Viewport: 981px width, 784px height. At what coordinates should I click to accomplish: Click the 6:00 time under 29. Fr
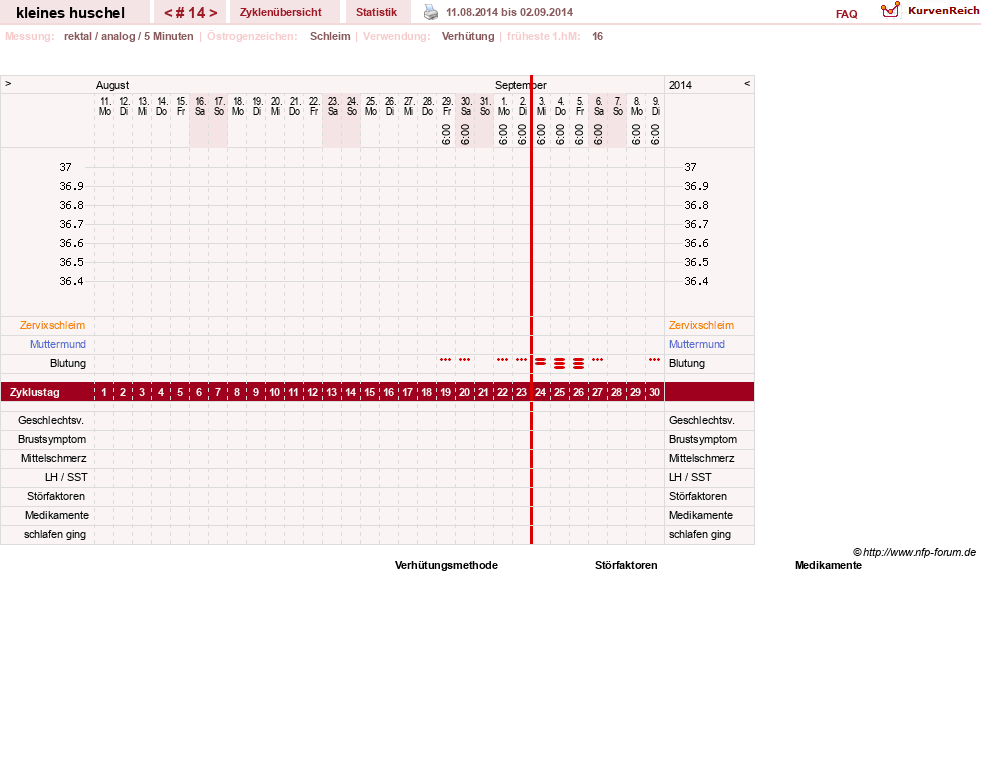point(446,135)
